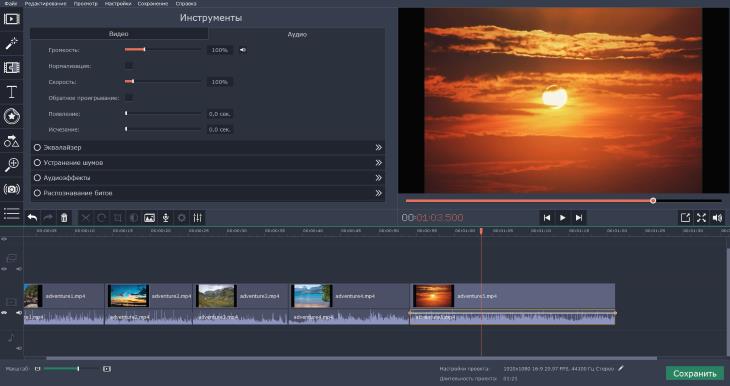730x386 pixels.
Task: Open the Filters magic wand panel
Action: pyautogui.click(x=11, y=43)
